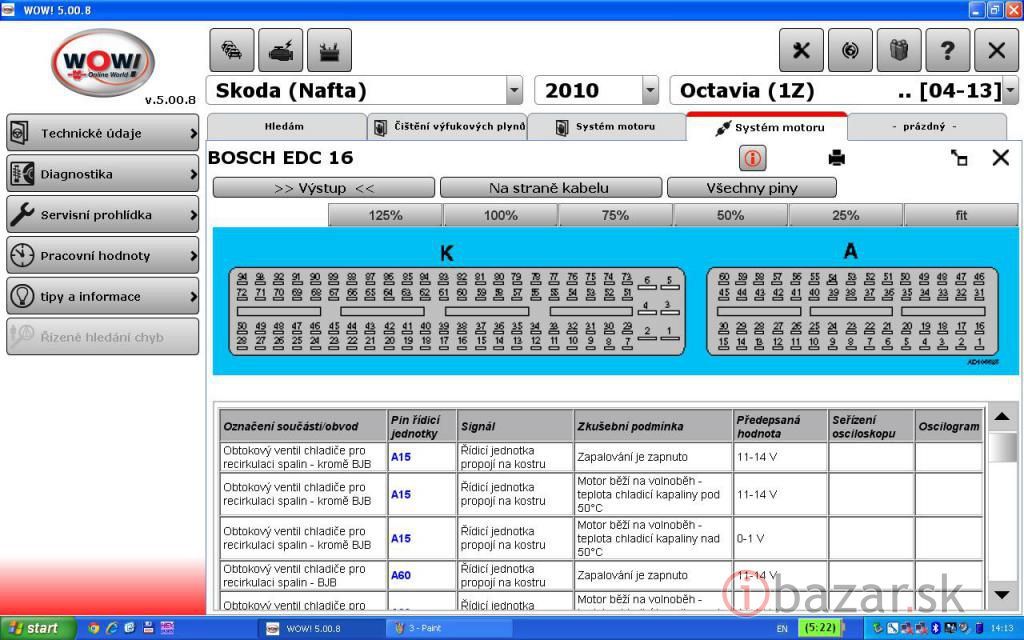1024x640 pixels.
Task: Switch to the Čištění výfukových plynů tab
Action: (x=447, y=127)
